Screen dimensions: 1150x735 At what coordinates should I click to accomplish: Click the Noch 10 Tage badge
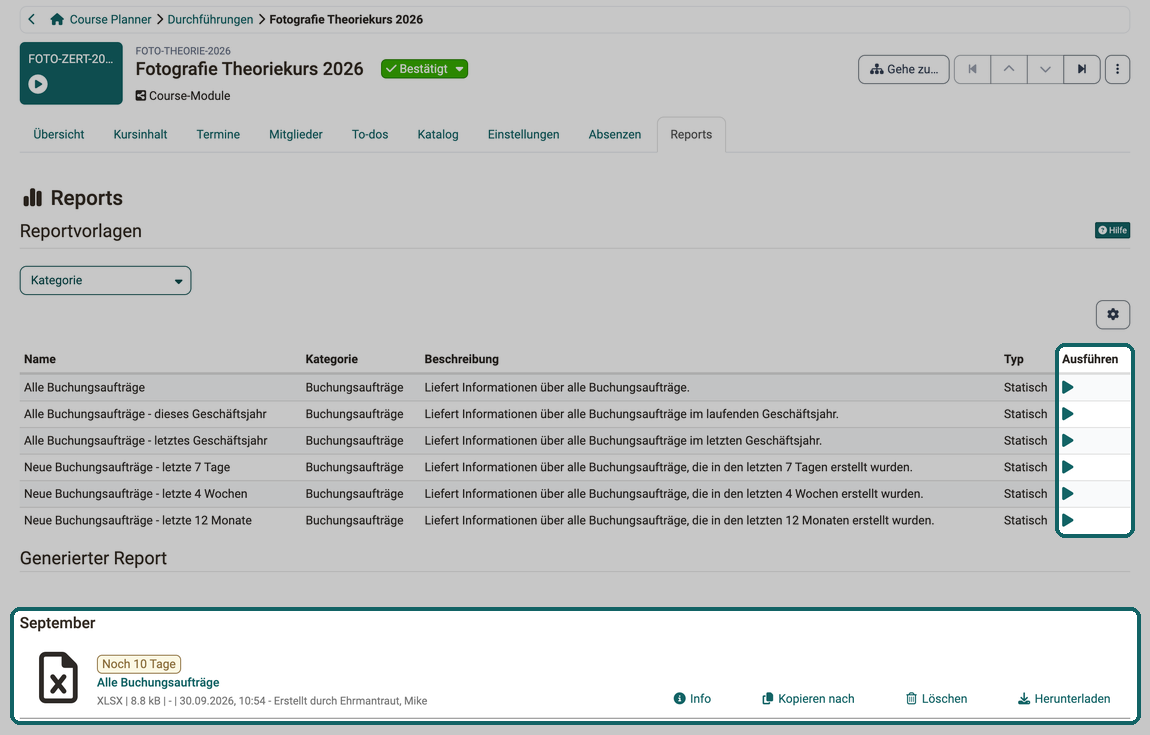coord(139,664)
